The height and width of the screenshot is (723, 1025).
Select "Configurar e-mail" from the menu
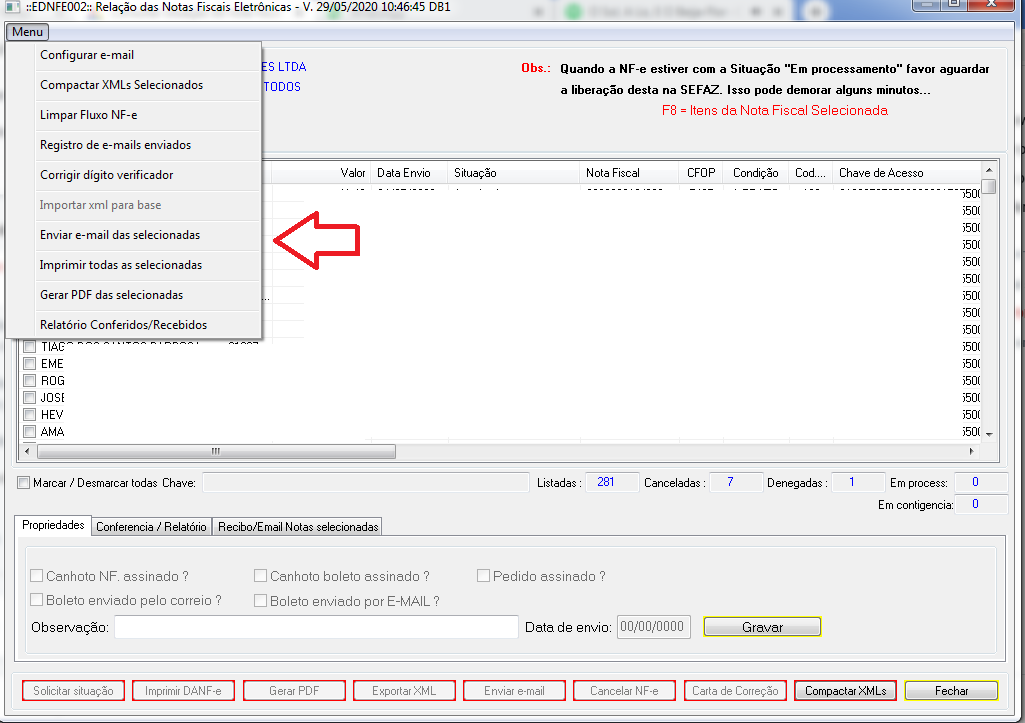(87, 55)
